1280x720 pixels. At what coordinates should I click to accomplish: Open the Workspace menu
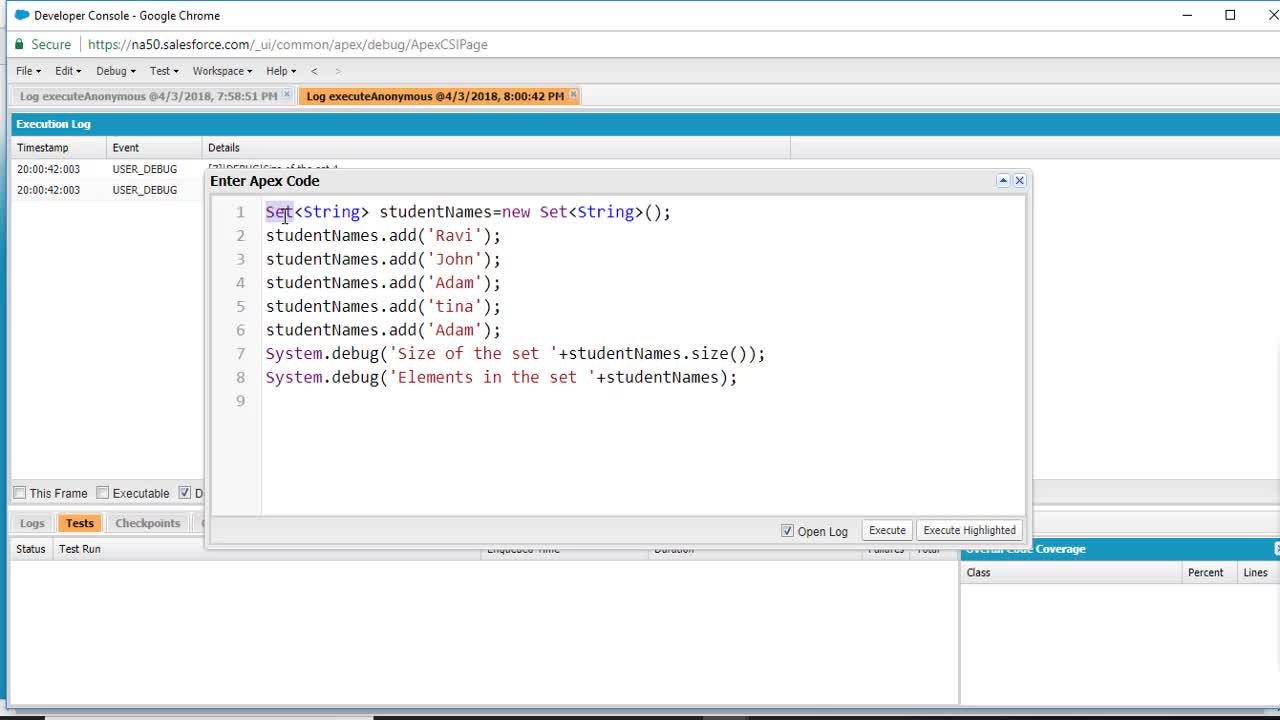[x=222, y=71]
